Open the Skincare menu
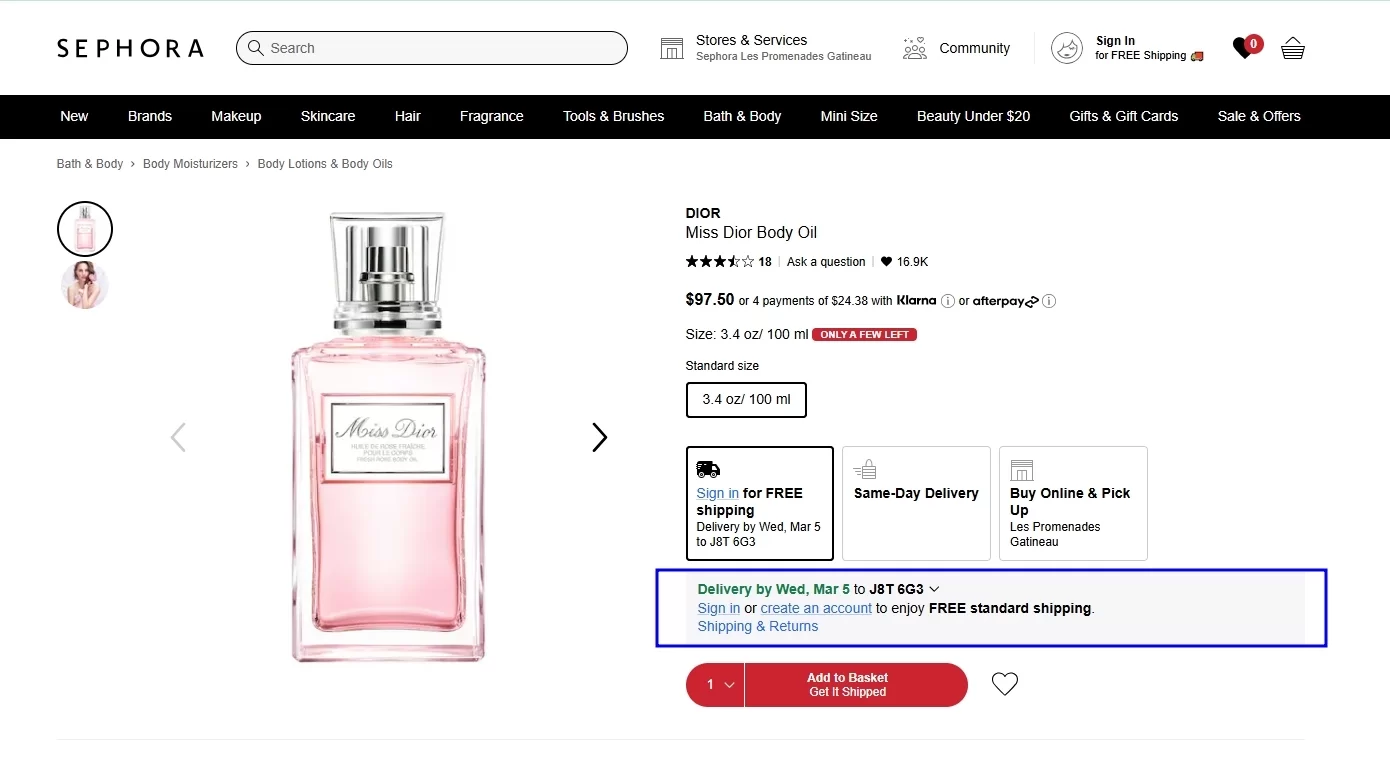The height and width of the screenshot is (761, 1390). pos(328,116)
